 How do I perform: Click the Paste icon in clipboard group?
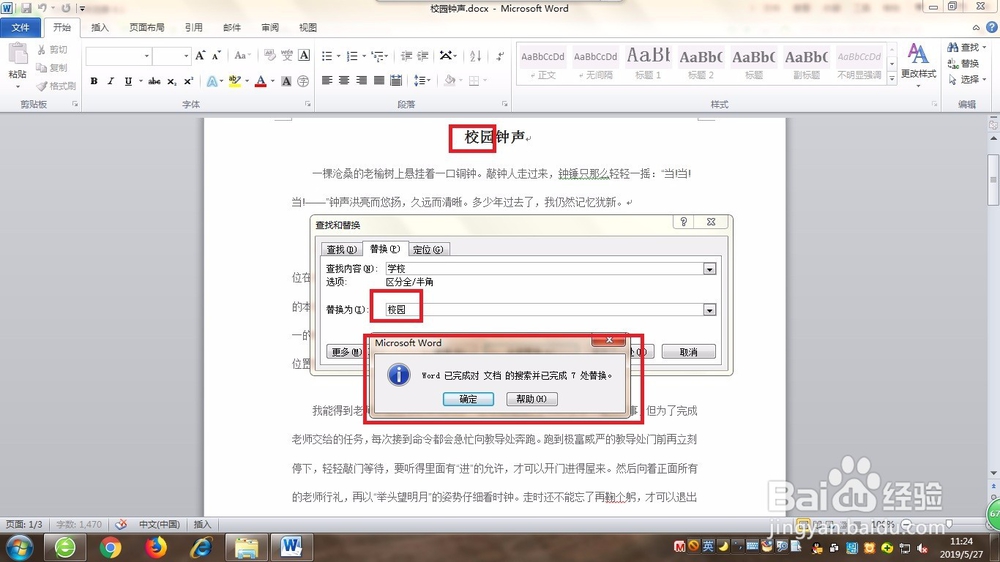pyautogui.click(x=17, y=54)
